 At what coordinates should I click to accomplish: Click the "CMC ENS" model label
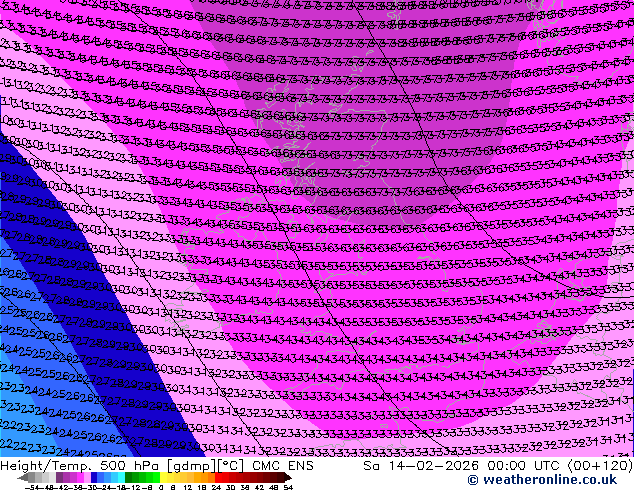point(283,466)
